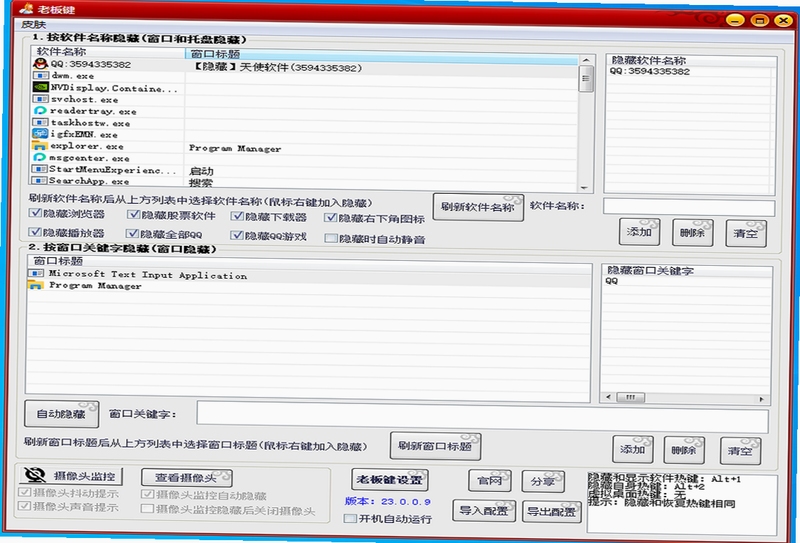Click the app icon in title bar
This screenshot has width=800, height=543.
click(26, 9)
